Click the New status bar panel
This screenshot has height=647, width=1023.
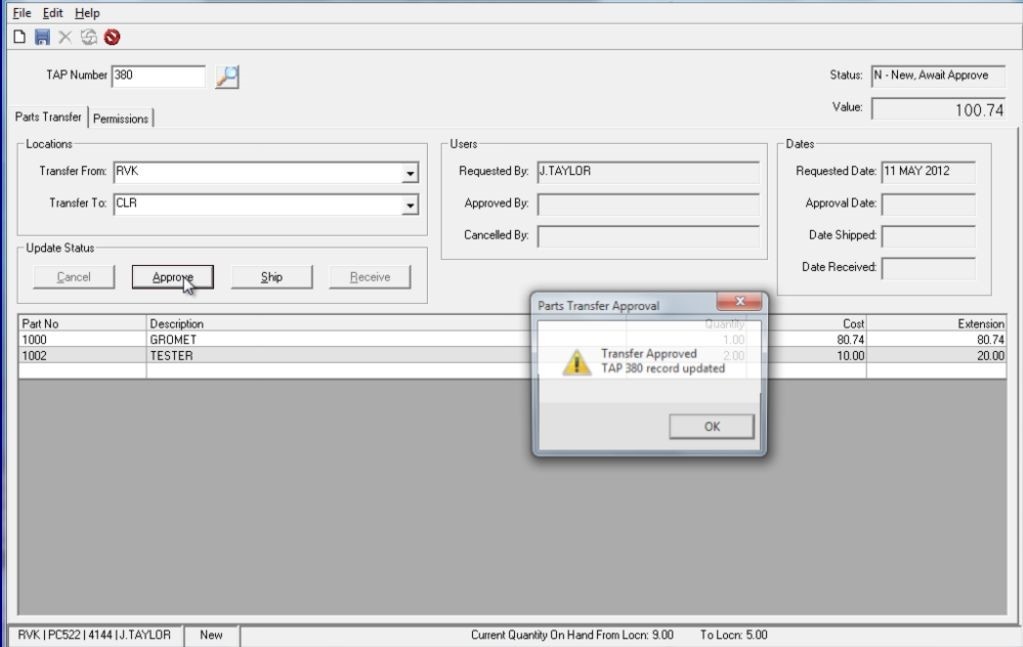point(211,635)
